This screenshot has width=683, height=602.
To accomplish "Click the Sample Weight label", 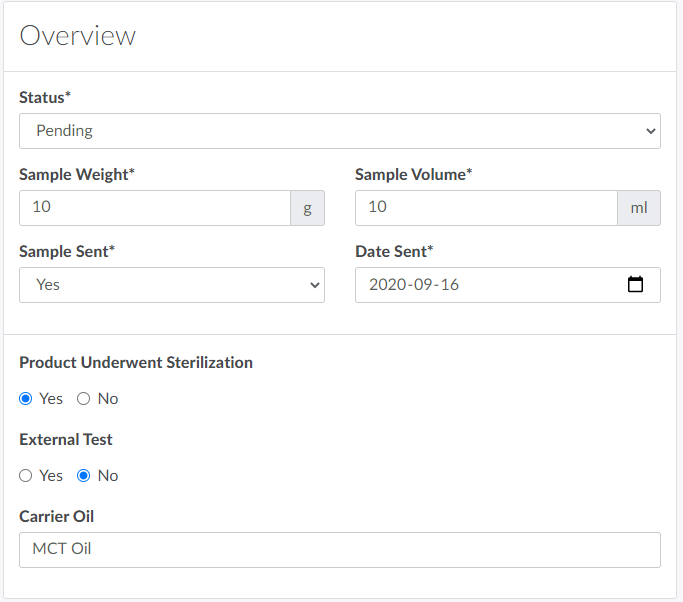I will (x=76, y=175).
